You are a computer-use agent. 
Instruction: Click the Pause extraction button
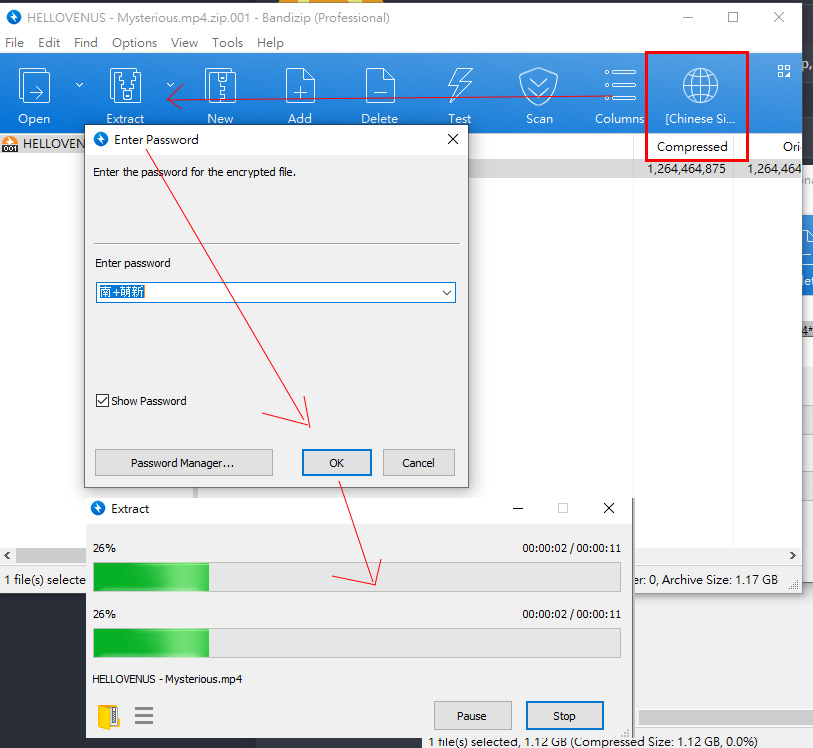472,716
